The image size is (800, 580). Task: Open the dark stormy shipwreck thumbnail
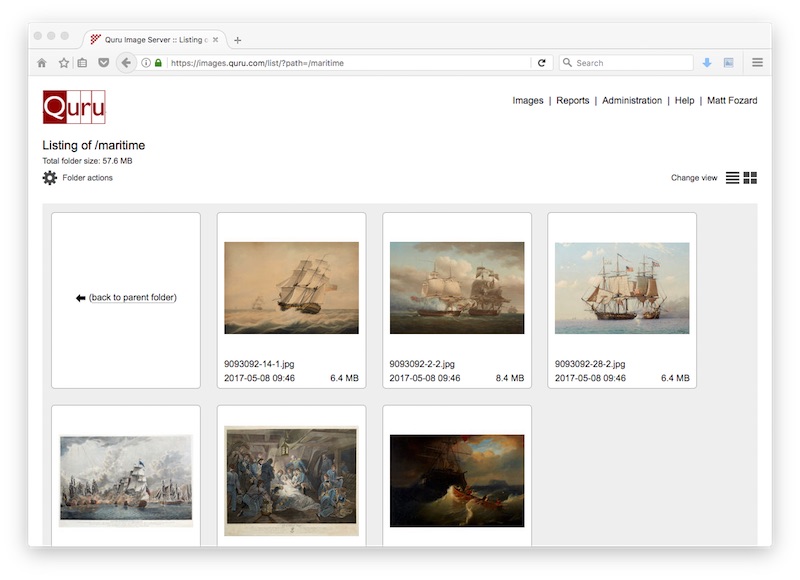457,481
